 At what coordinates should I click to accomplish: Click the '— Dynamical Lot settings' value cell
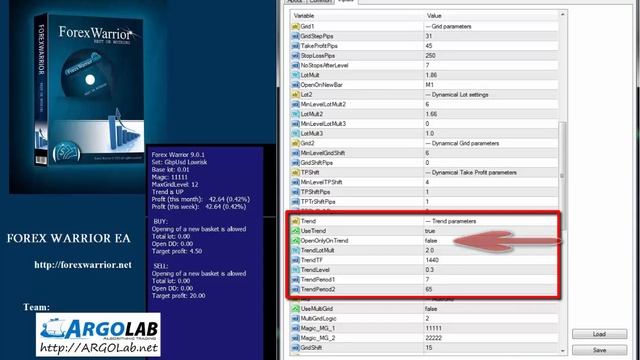[x=491, y=95]
